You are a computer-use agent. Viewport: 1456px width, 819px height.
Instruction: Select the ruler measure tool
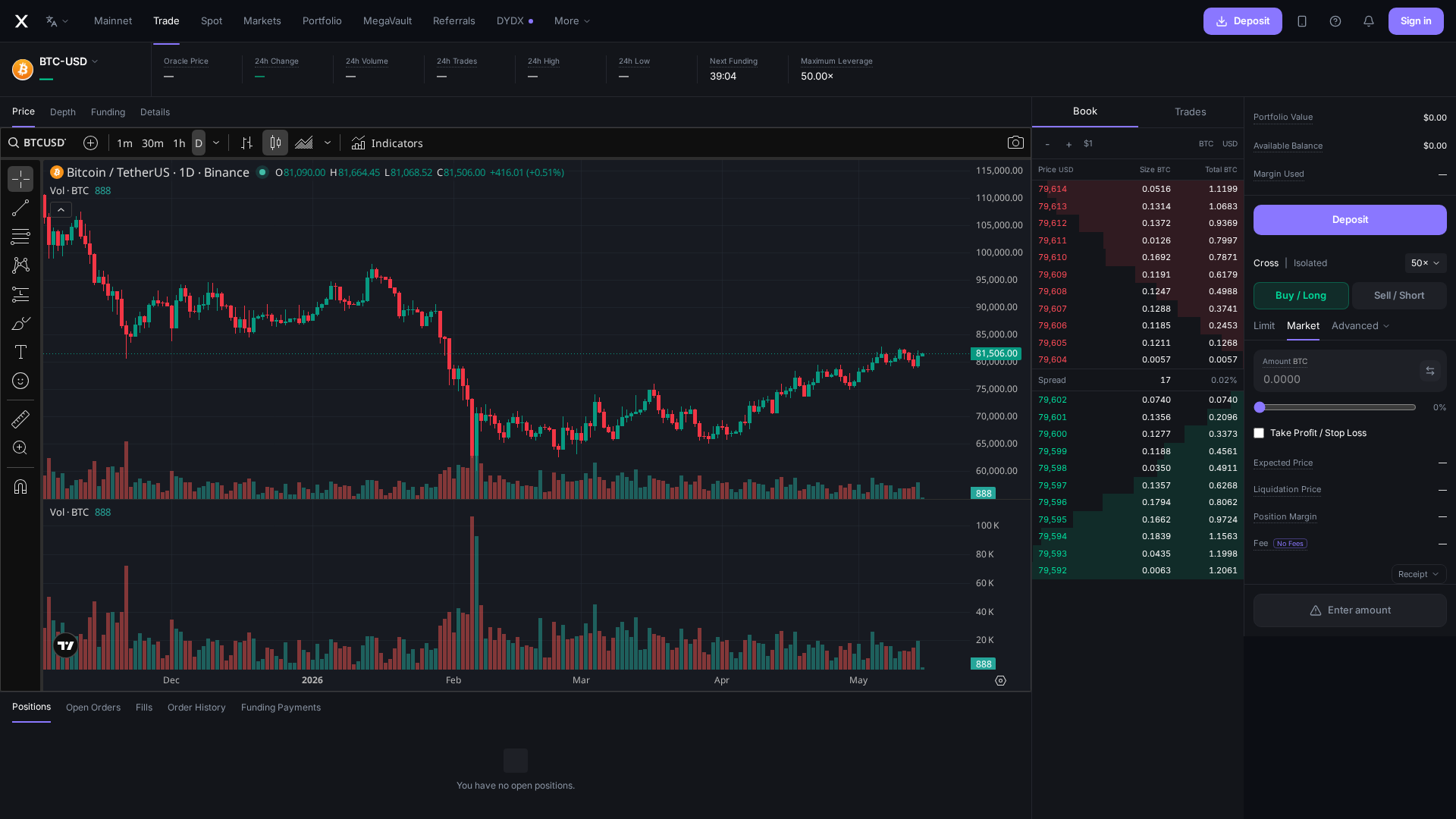click(x=20, y=419)
